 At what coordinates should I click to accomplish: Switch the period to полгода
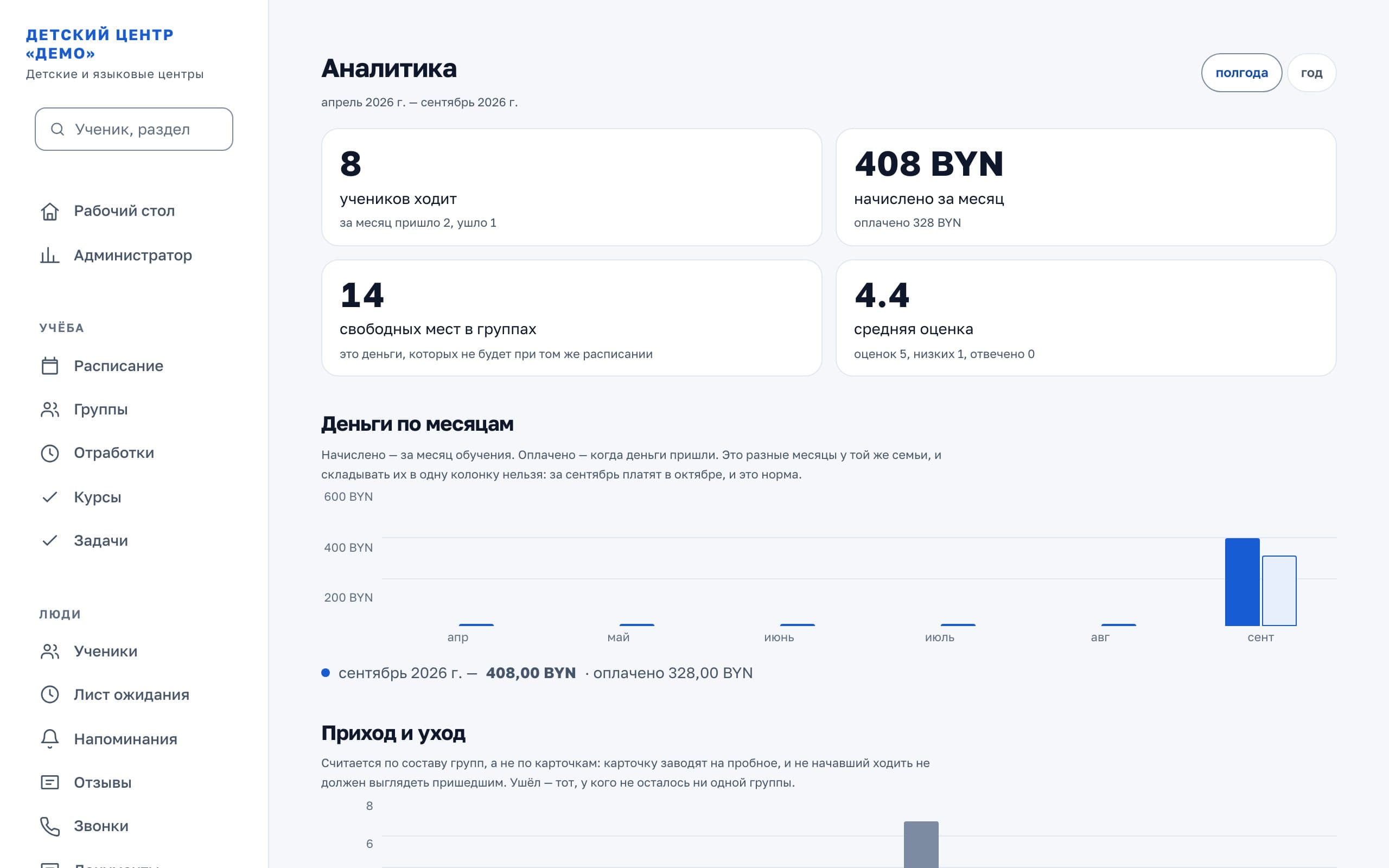click(x=1241, y=73)
